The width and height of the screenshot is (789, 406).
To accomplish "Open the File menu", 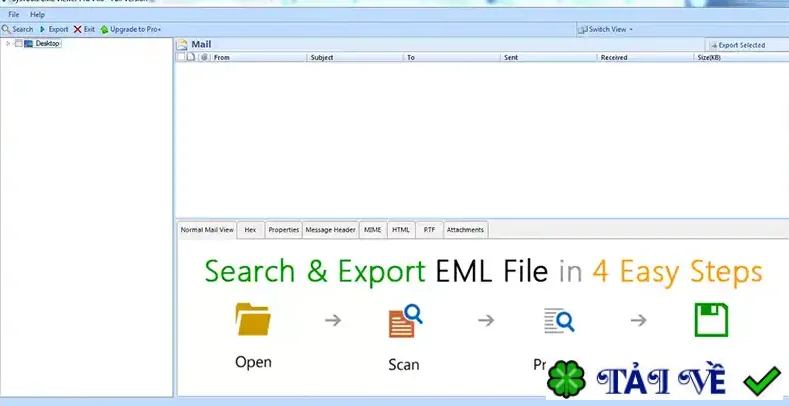I will coord(14,15).
